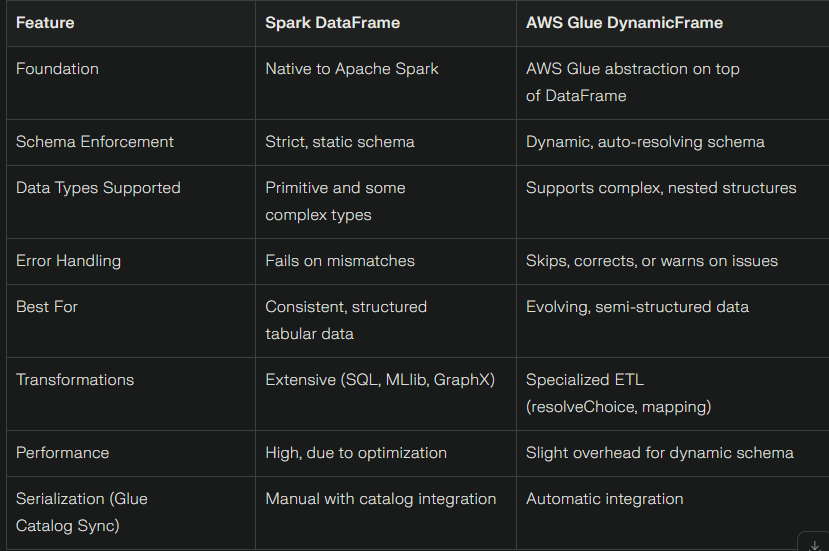Select the Evolving, semi-structured data cell
829x551 pixels.
coord(637,307)
